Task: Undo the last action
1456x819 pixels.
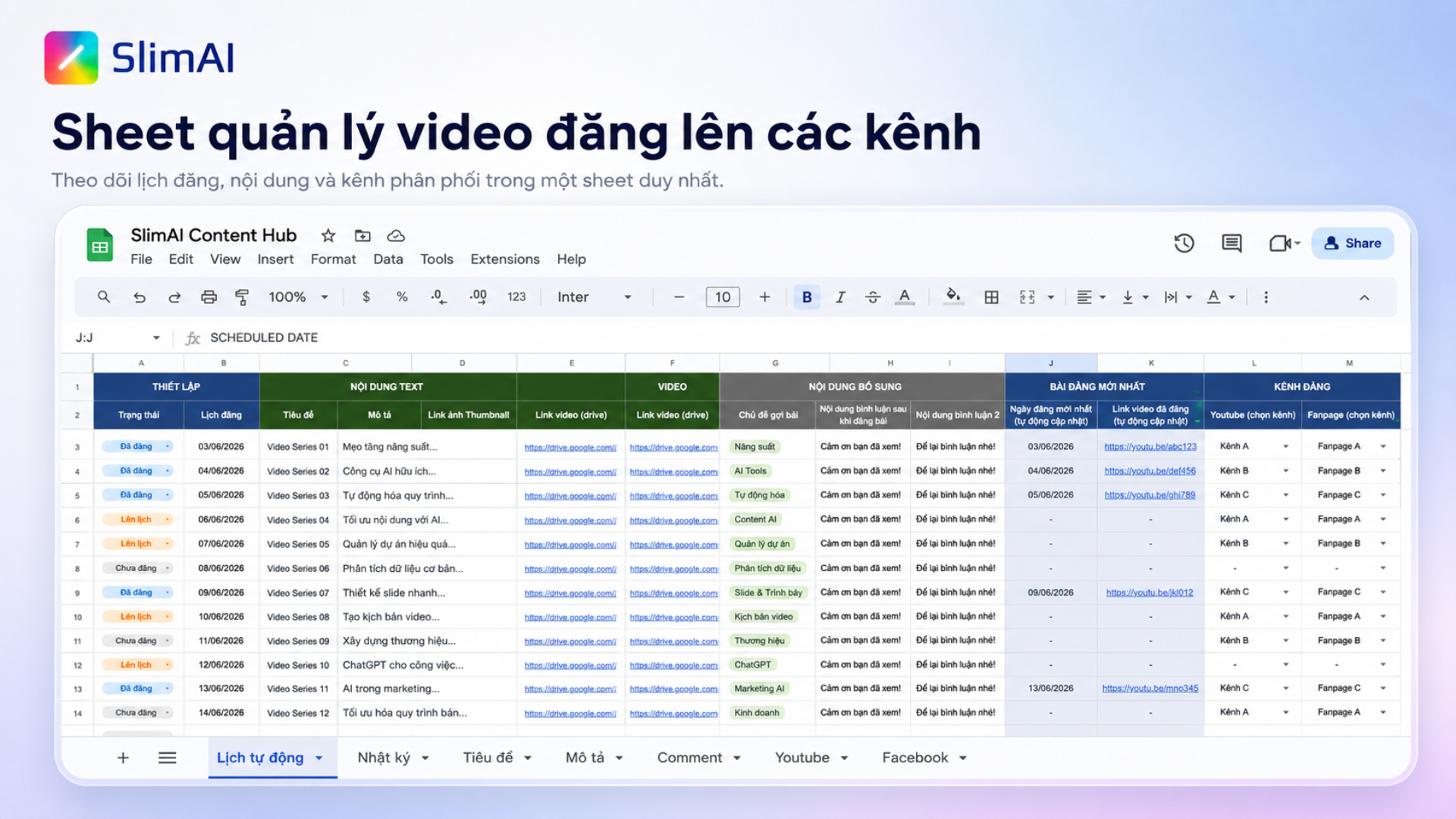Action: 140,297
